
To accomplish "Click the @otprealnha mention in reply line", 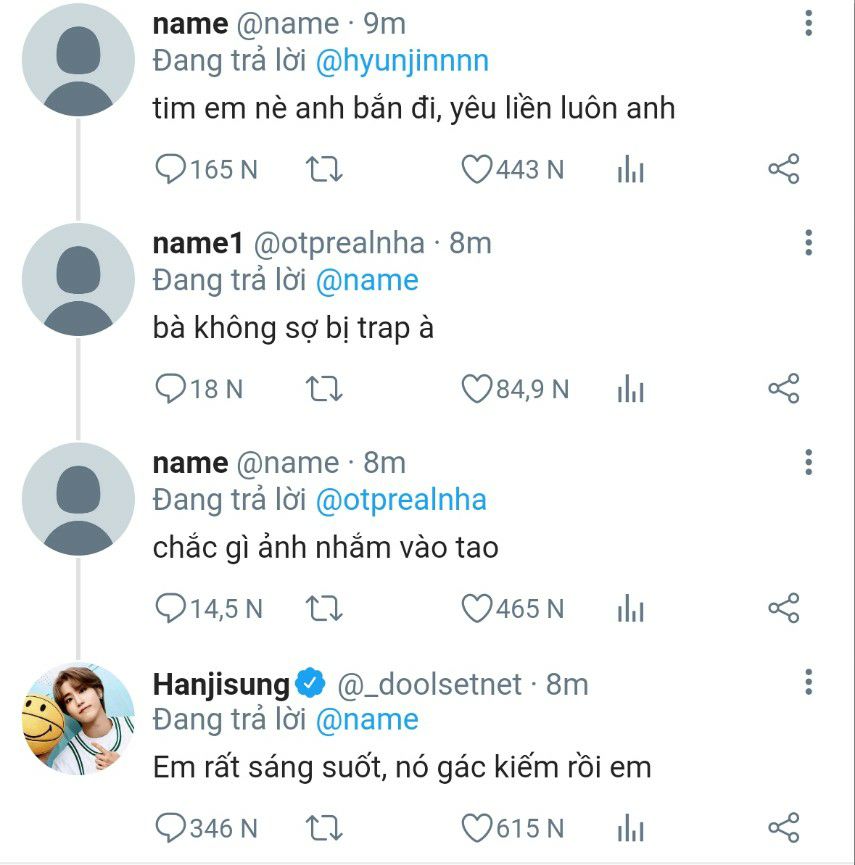I will pos(401,500).
